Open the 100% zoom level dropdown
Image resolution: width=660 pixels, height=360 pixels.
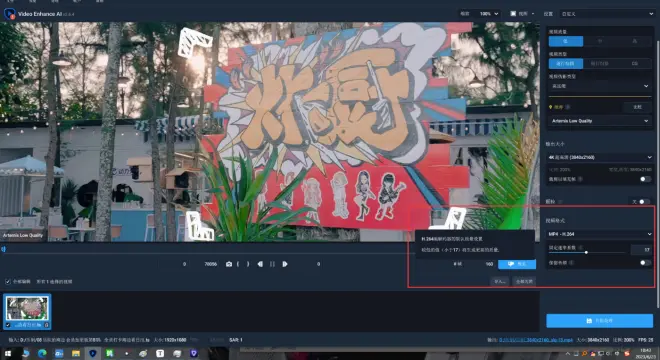[x=488, y=14]
